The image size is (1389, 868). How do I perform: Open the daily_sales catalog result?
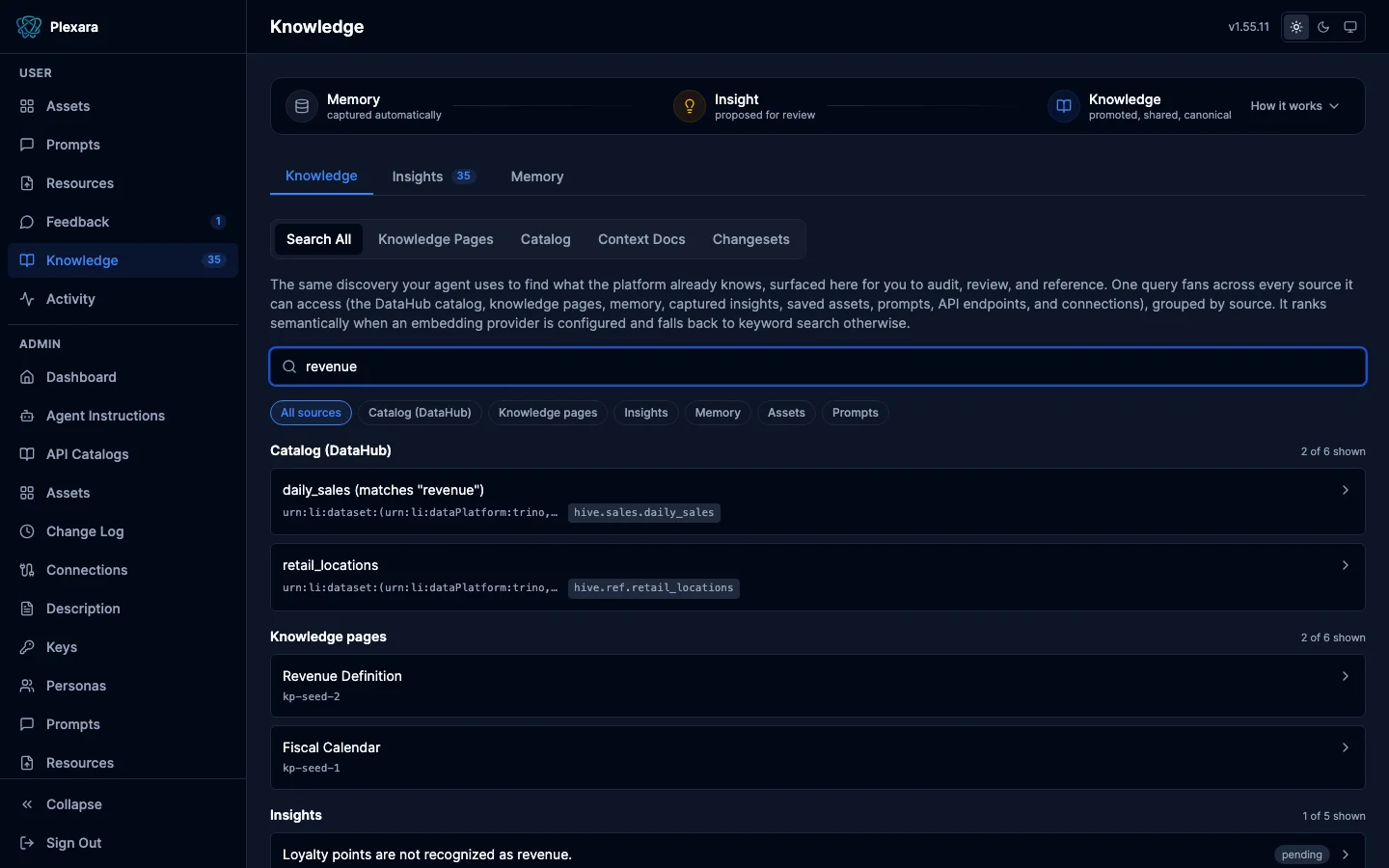(818, 502)
